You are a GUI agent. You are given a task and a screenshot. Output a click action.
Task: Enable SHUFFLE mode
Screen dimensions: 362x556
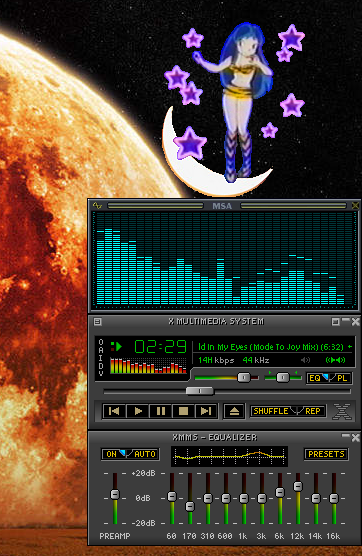click(272, 411)
